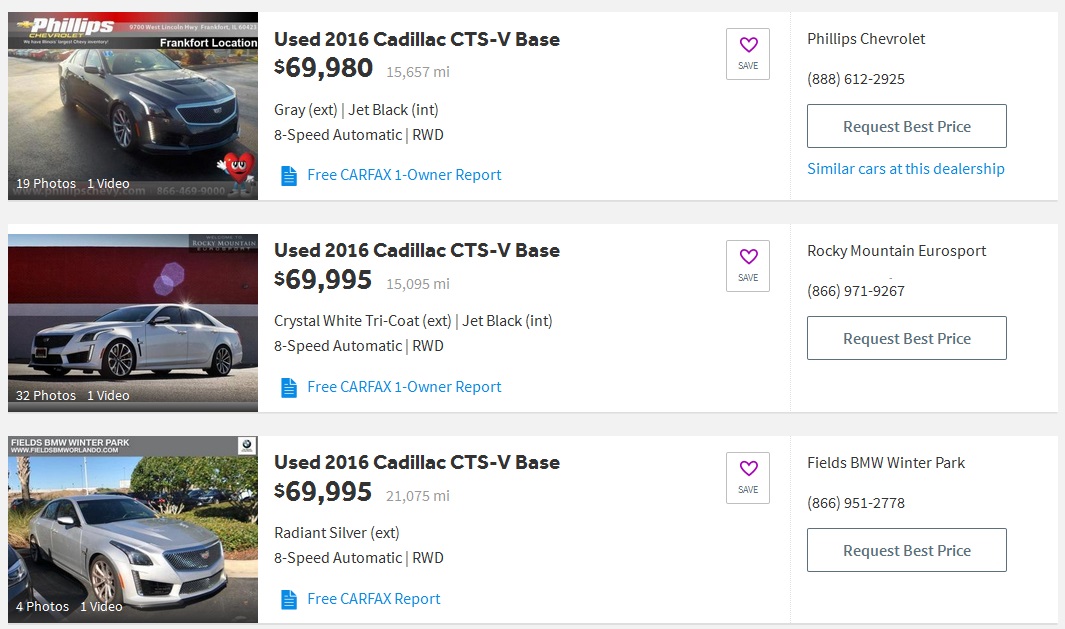The width and height of the screenshot is (1065, 629).
Task: Click CARFAX document icon on white CTS-V
Action: click(x=289, y=388)
